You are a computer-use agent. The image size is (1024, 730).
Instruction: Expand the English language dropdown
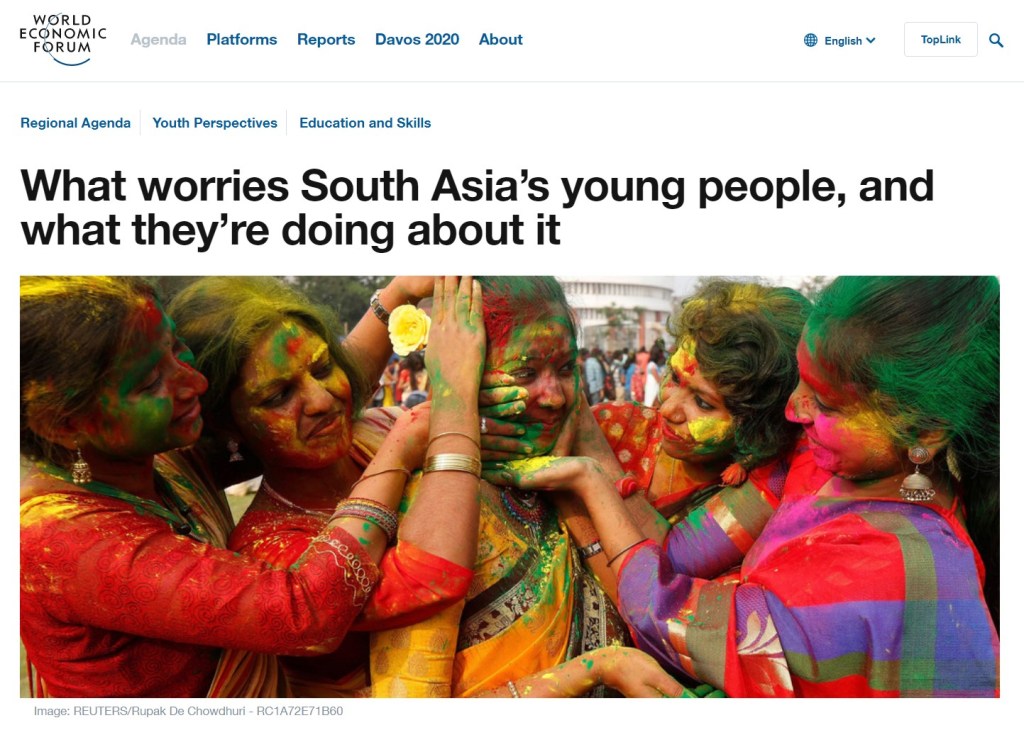(840, 40)
